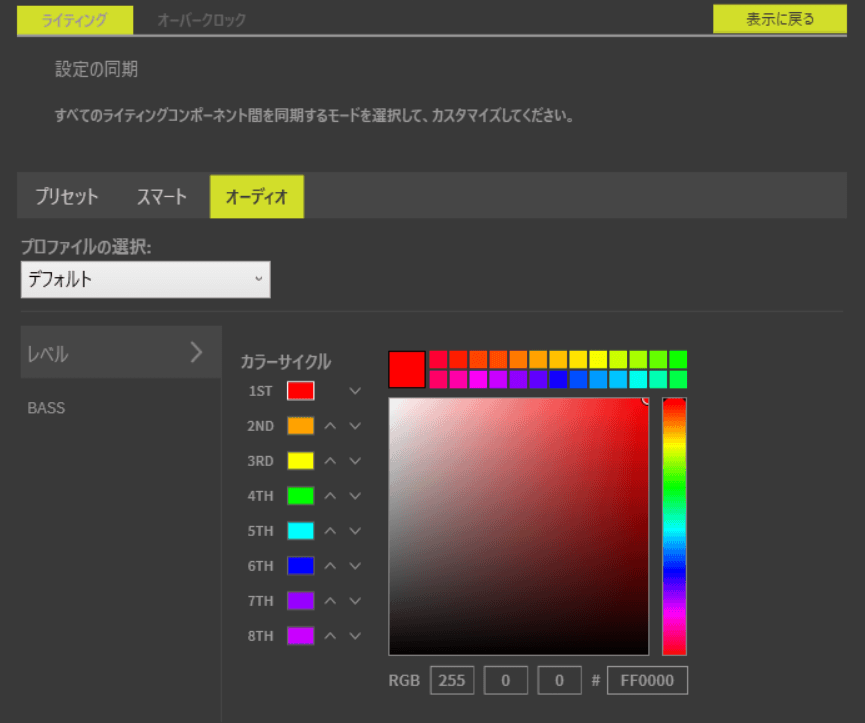Click the vertical hue spectrum bar
Viewport: 865px width, 723px height.
(674, 525)
